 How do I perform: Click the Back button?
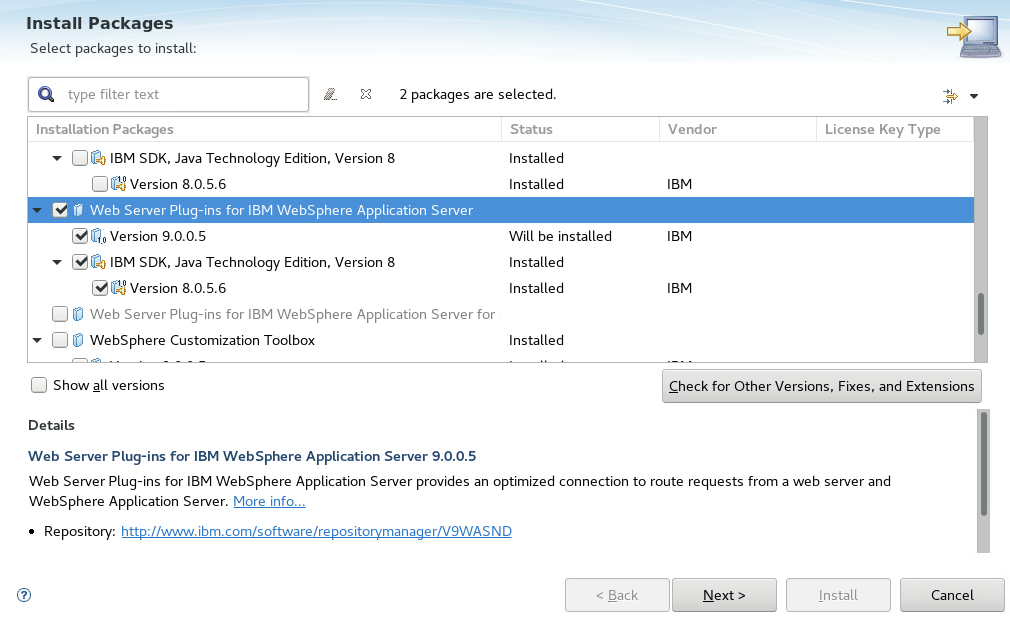pos(617,596)
